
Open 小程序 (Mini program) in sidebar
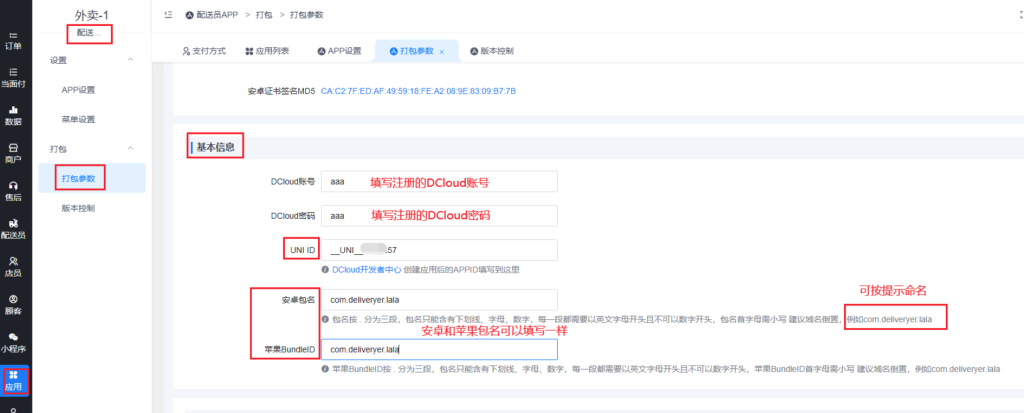(x=13, y=342)
